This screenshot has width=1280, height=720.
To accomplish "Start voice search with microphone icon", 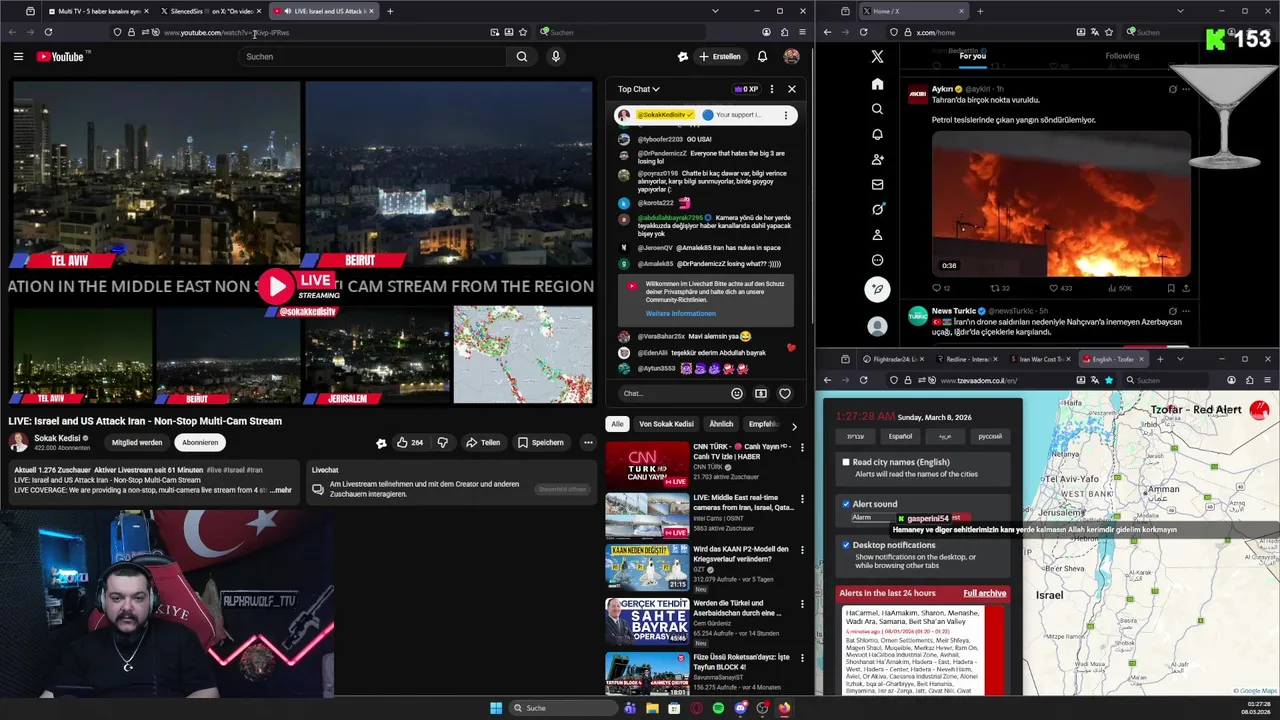I will [556, 57].
